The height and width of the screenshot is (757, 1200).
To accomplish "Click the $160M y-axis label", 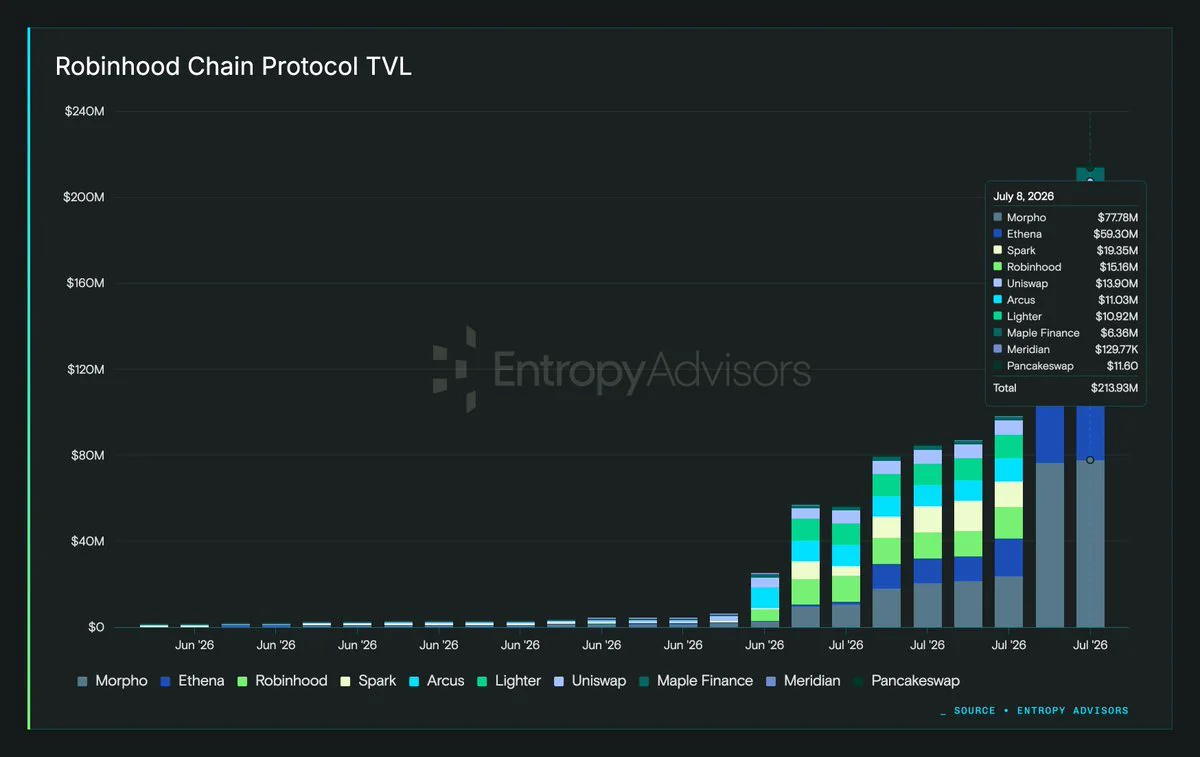I will [84, 283].
